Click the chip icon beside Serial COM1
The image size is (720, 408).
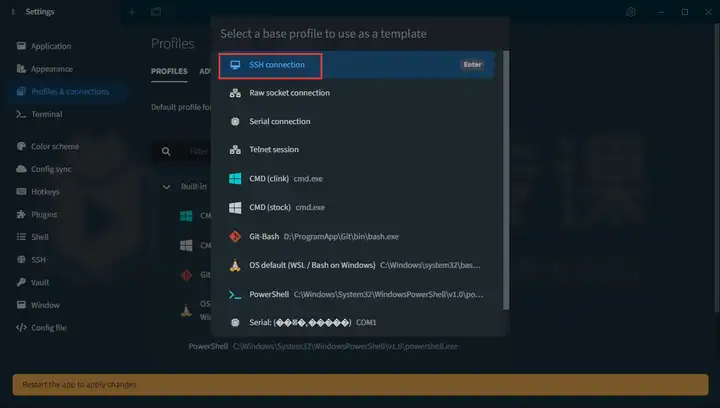pos(235,323)
